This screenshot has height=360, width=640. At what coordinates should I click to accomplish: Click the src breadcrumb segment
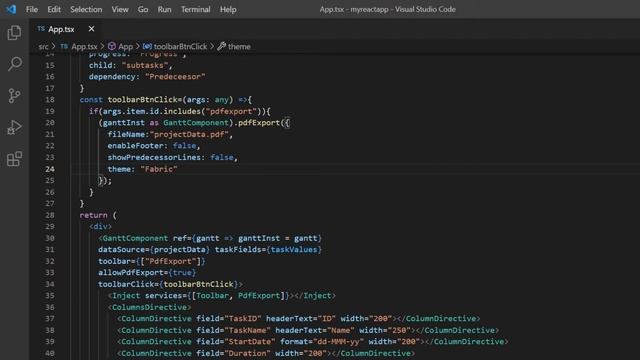[x=43, y=47]
